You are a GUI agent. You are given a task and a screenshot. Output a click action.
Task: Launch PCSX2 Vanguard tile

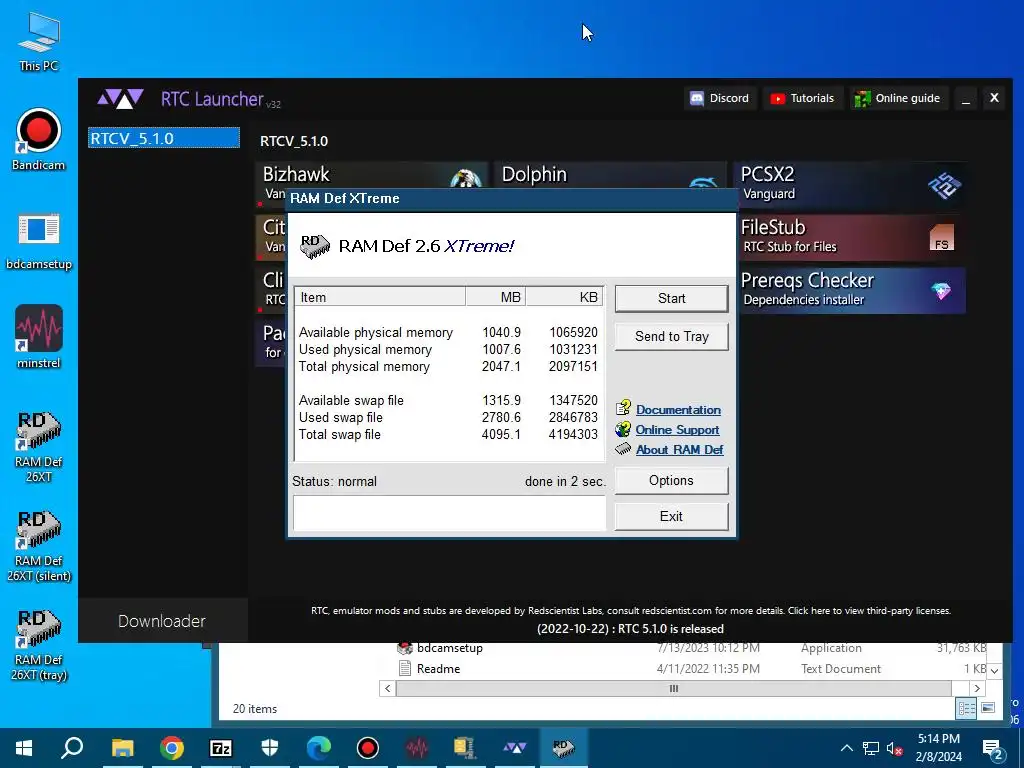click(x=849, y=184)
